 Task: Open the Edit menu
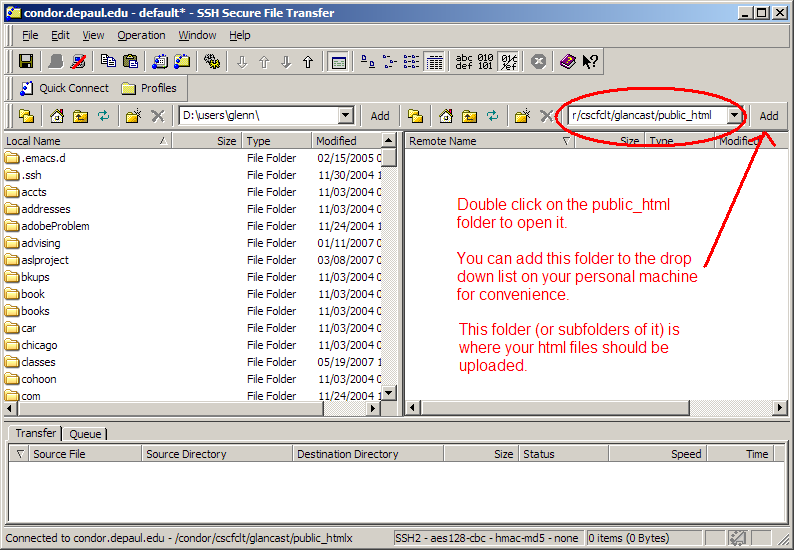(60, 35)
